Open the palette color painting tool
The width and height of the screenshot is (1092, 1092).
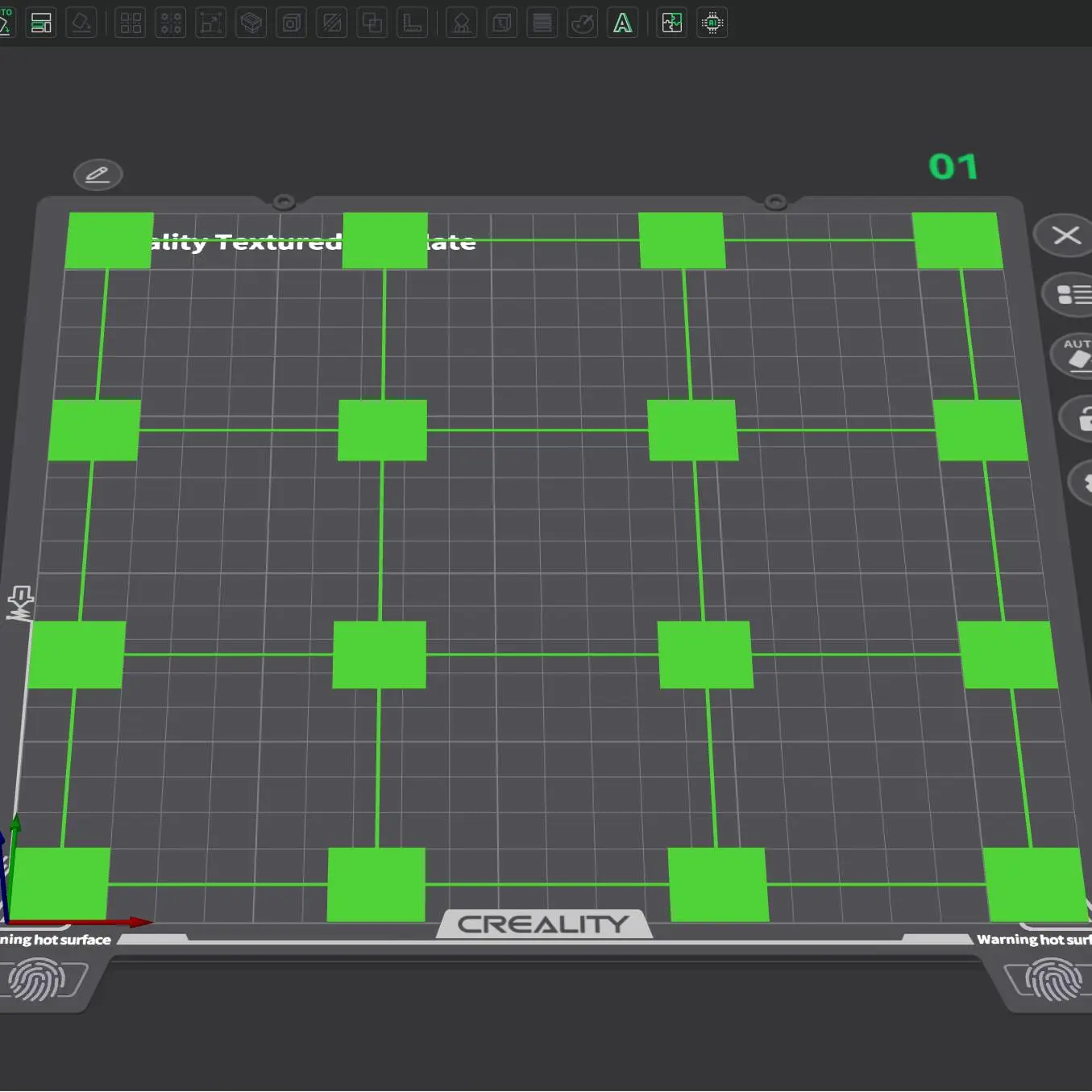[x=583, y=23]
